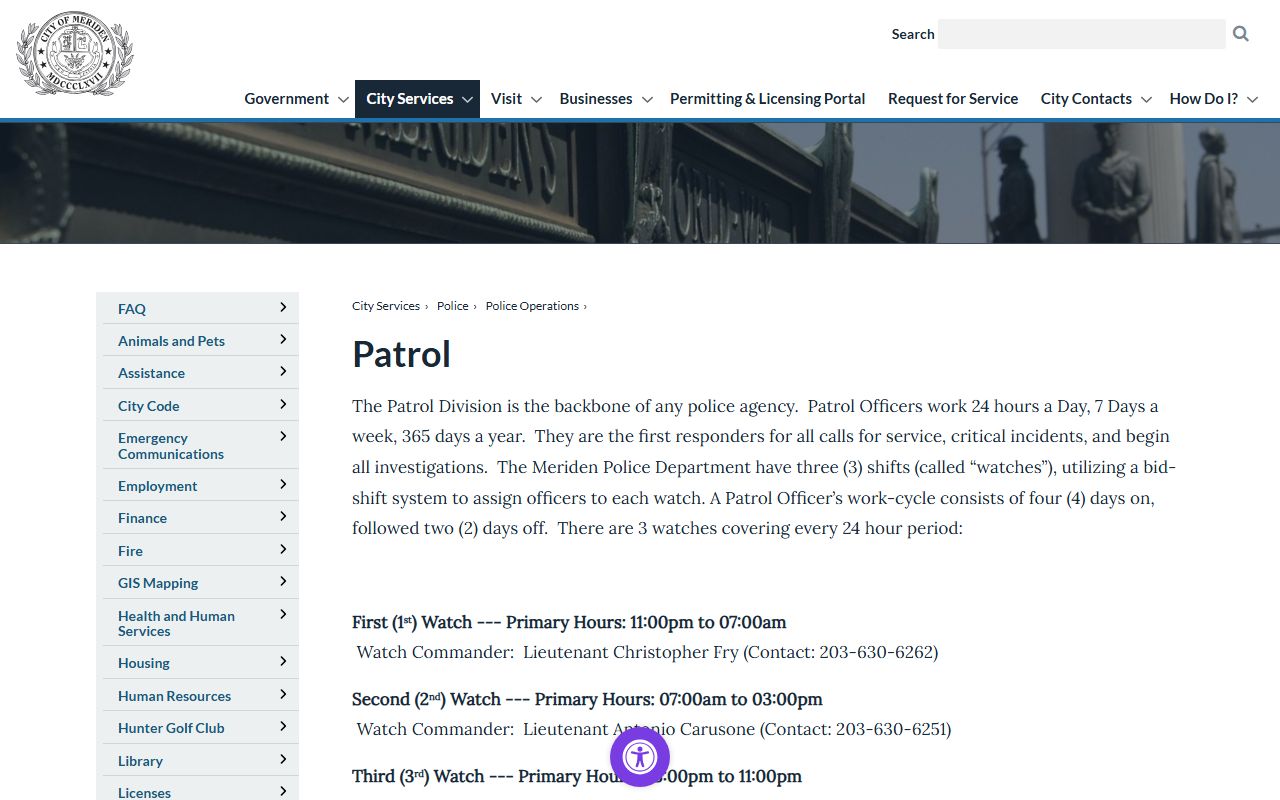
Task: Expand the City Code row arrow
Action: pos(283,404)
